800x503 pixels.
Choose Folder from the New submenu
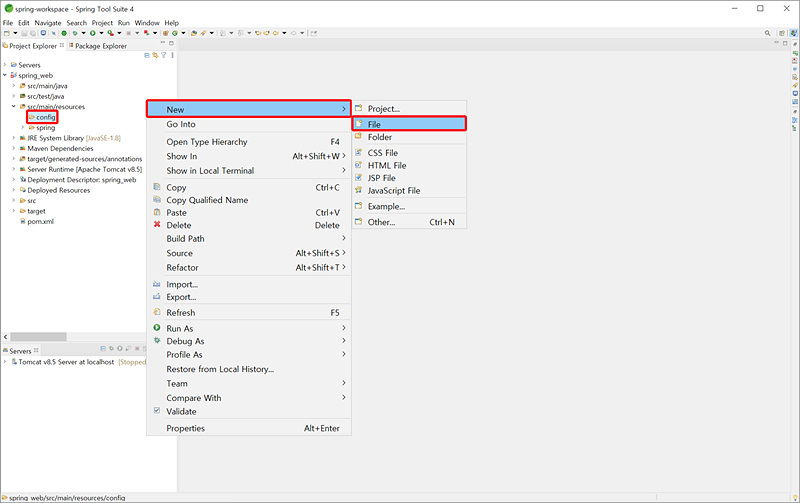click(409, 137)
